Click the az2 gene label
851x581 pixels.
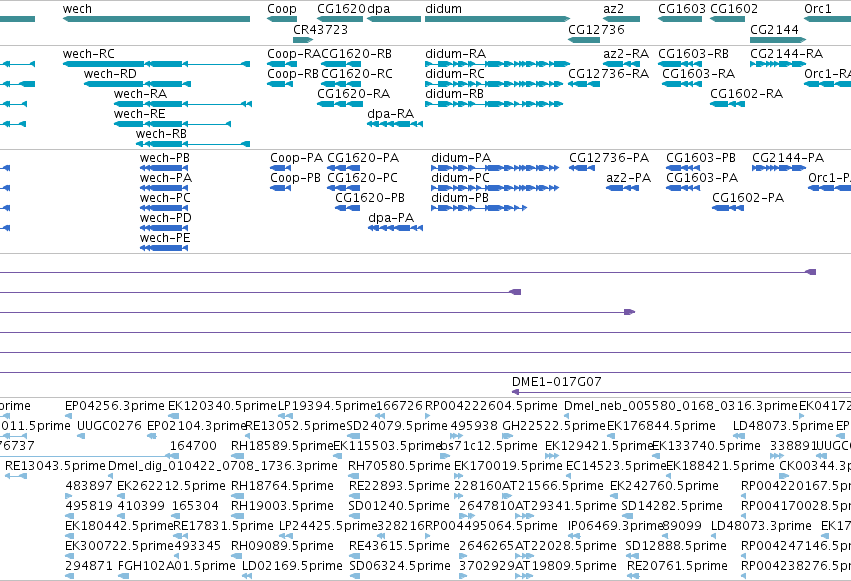(613, 9)
